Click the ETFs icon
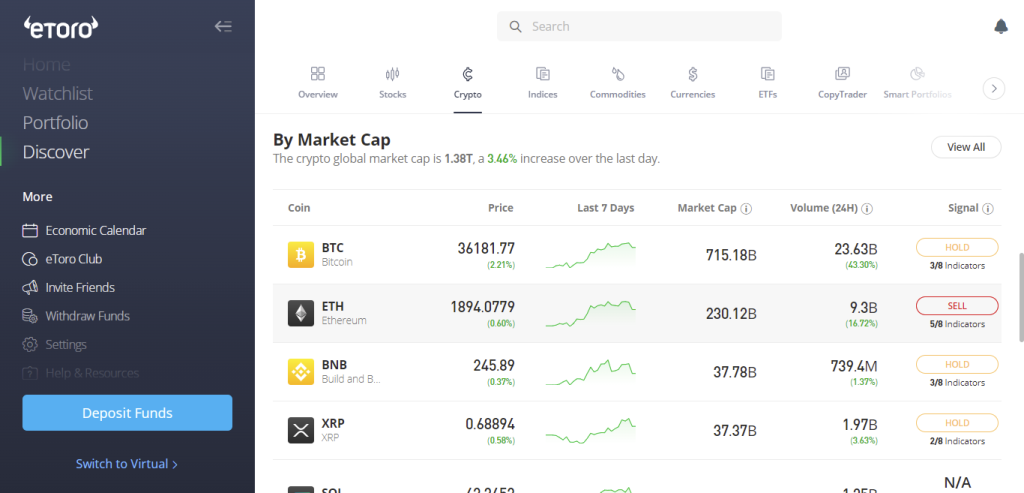The width and height of the screenshot is (1024, 493). click(x=767, y=73)
